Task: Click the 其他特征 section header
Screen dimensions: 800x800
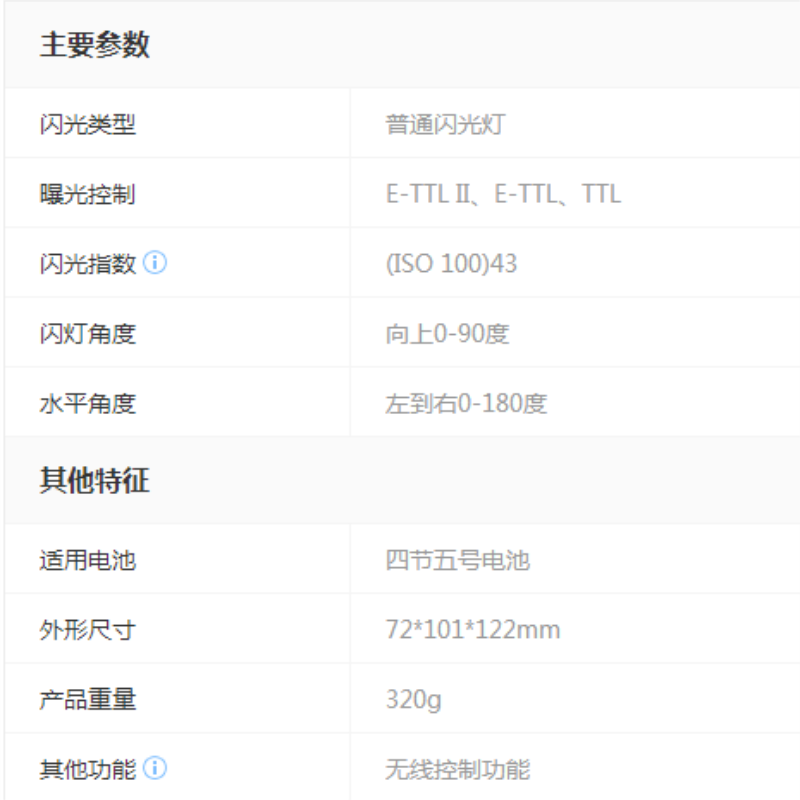Action: click(x=94, y=481)
